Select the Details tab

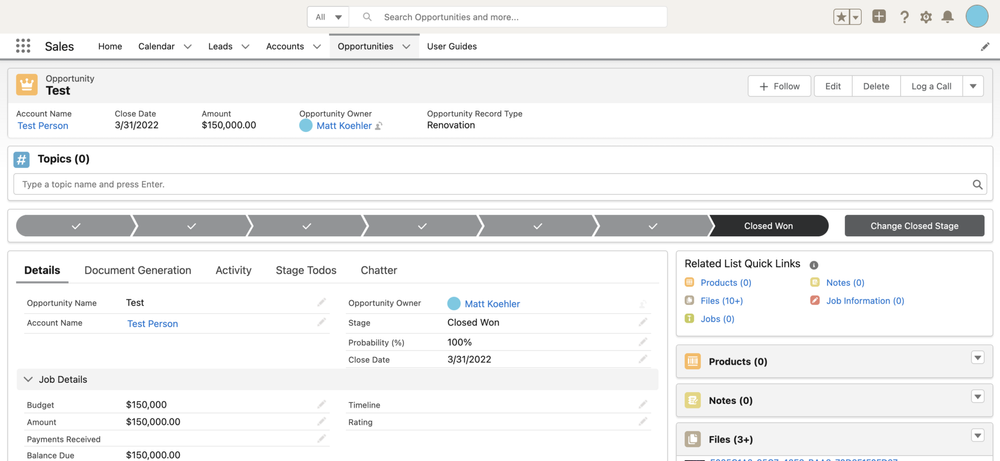pos(42,270)
